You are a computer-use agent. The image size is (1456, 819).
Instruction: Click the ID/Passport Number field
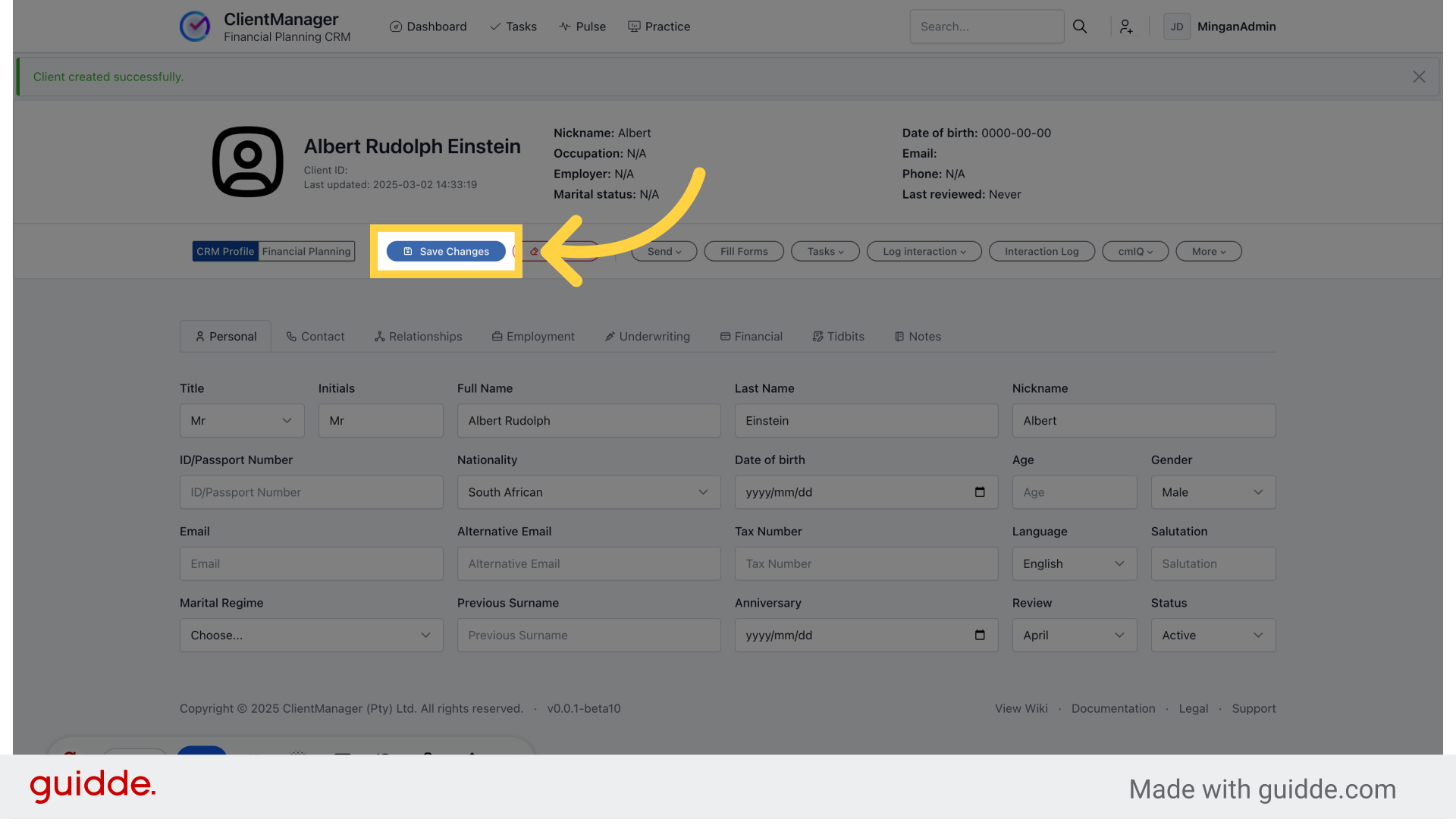point(311,492)
